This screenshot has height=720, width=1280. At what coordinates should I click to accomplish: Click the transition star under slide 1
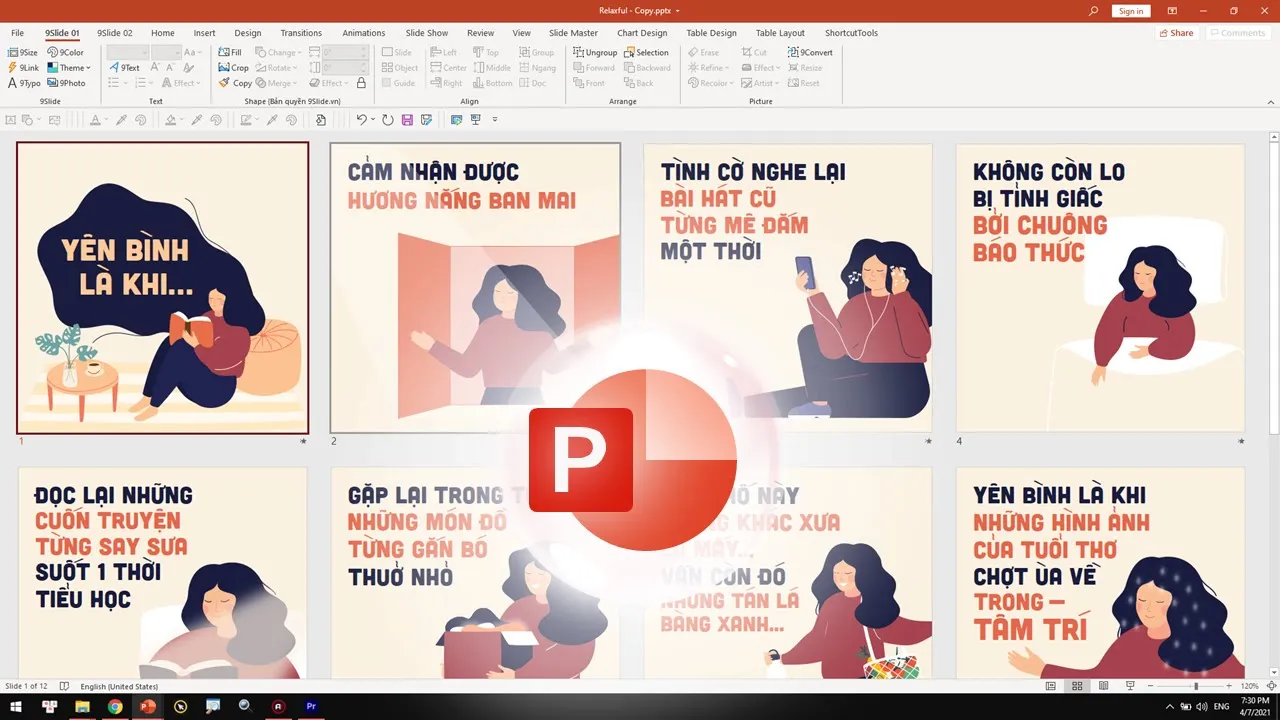[x=303, y=441]
